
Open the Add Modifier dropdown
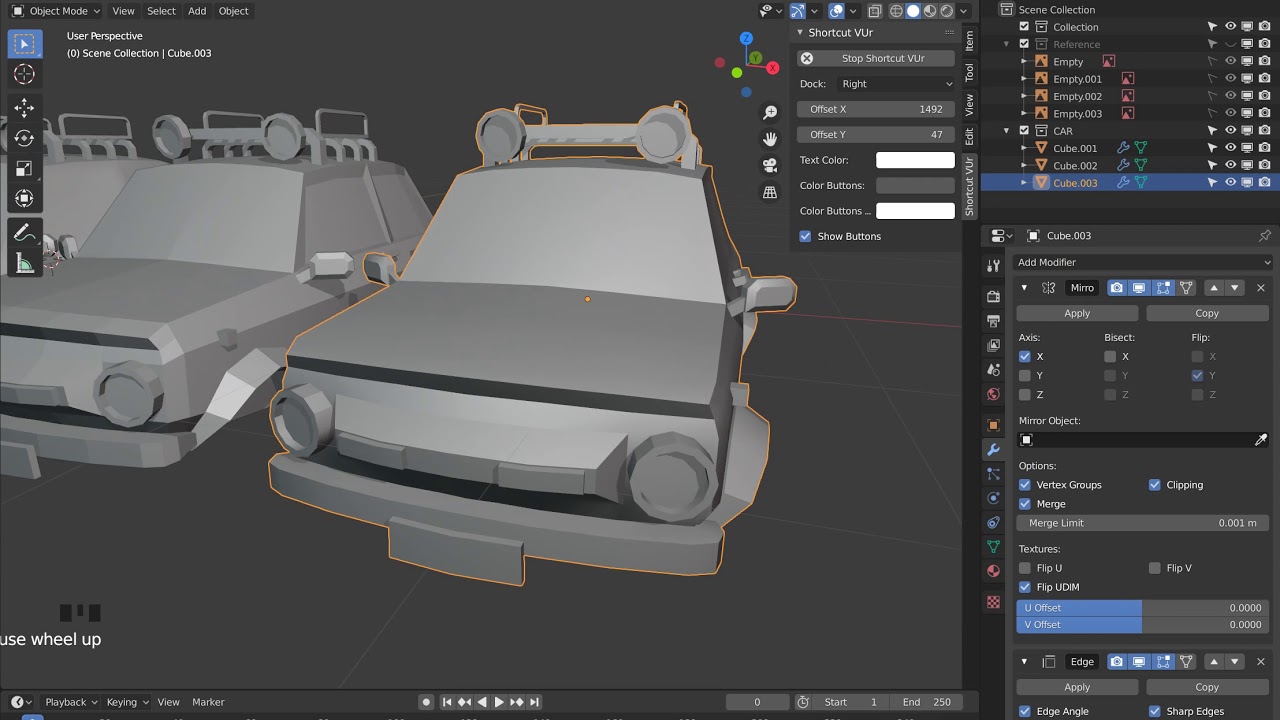pos(1143,262)
